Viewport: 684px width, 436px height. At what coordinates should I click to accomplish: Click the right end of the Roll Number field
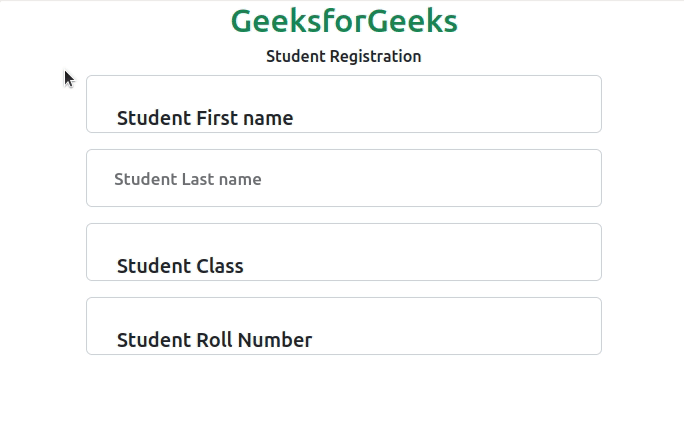pos(580,326)
